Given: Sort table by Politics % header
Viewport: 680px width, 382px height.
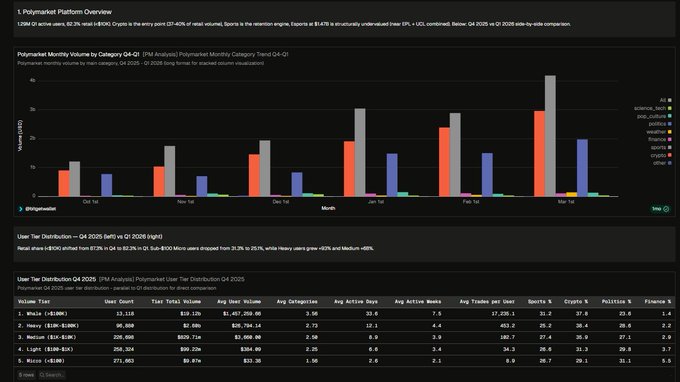Looking at the screenshot, I should (x=616, y=301).
